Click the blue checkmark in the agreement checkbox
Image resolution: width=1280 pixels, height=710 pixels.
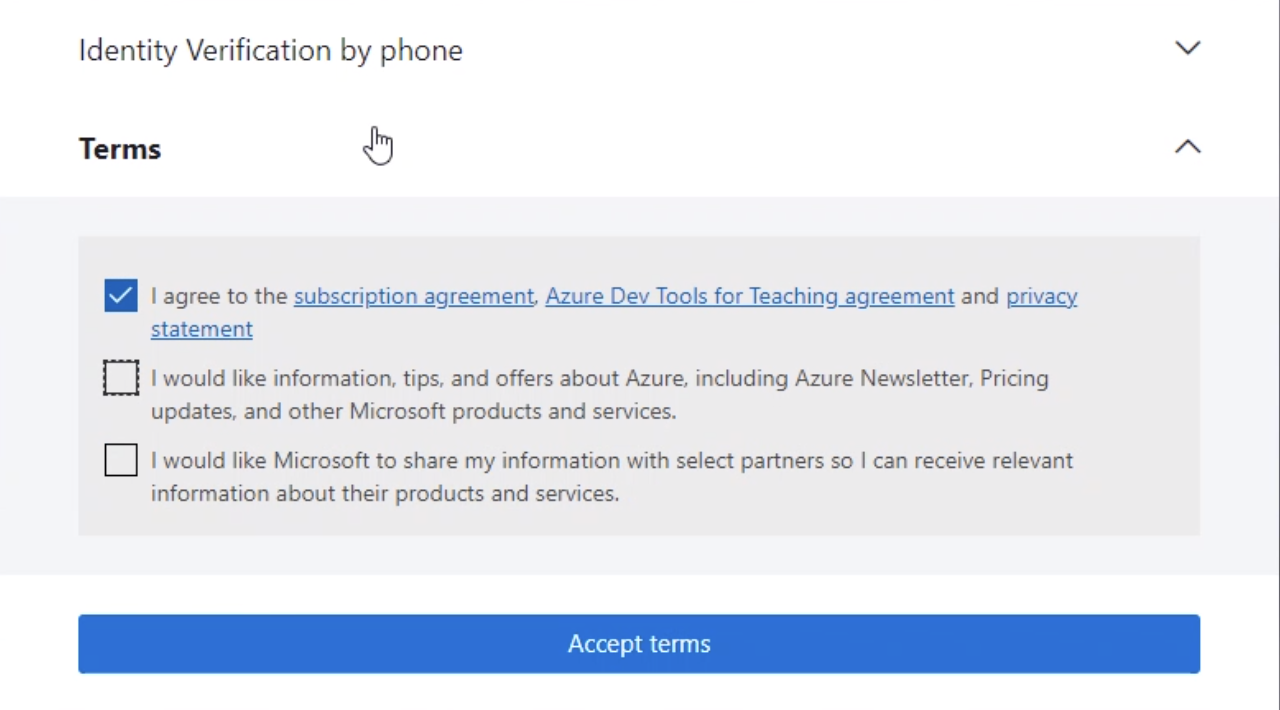pyautogui.click(x=121, y=296)
